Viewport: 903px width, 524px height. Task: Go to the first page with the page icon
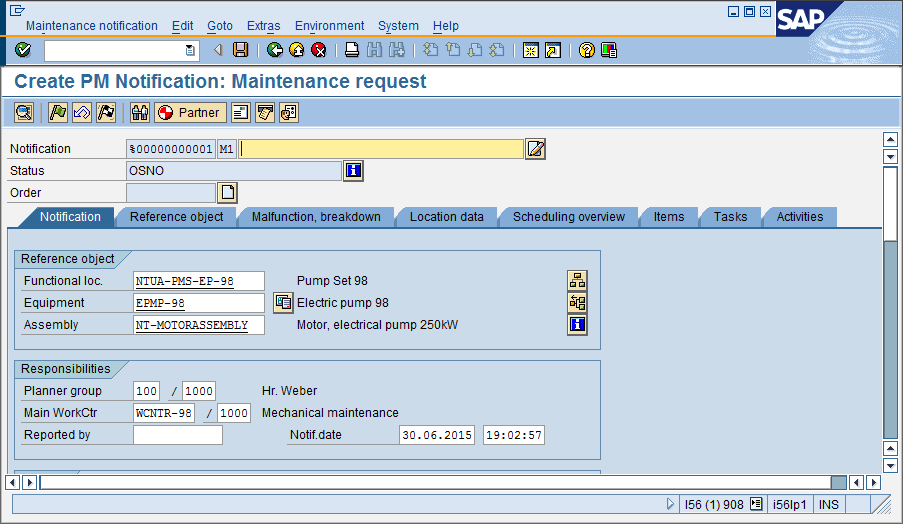[430, 50]
